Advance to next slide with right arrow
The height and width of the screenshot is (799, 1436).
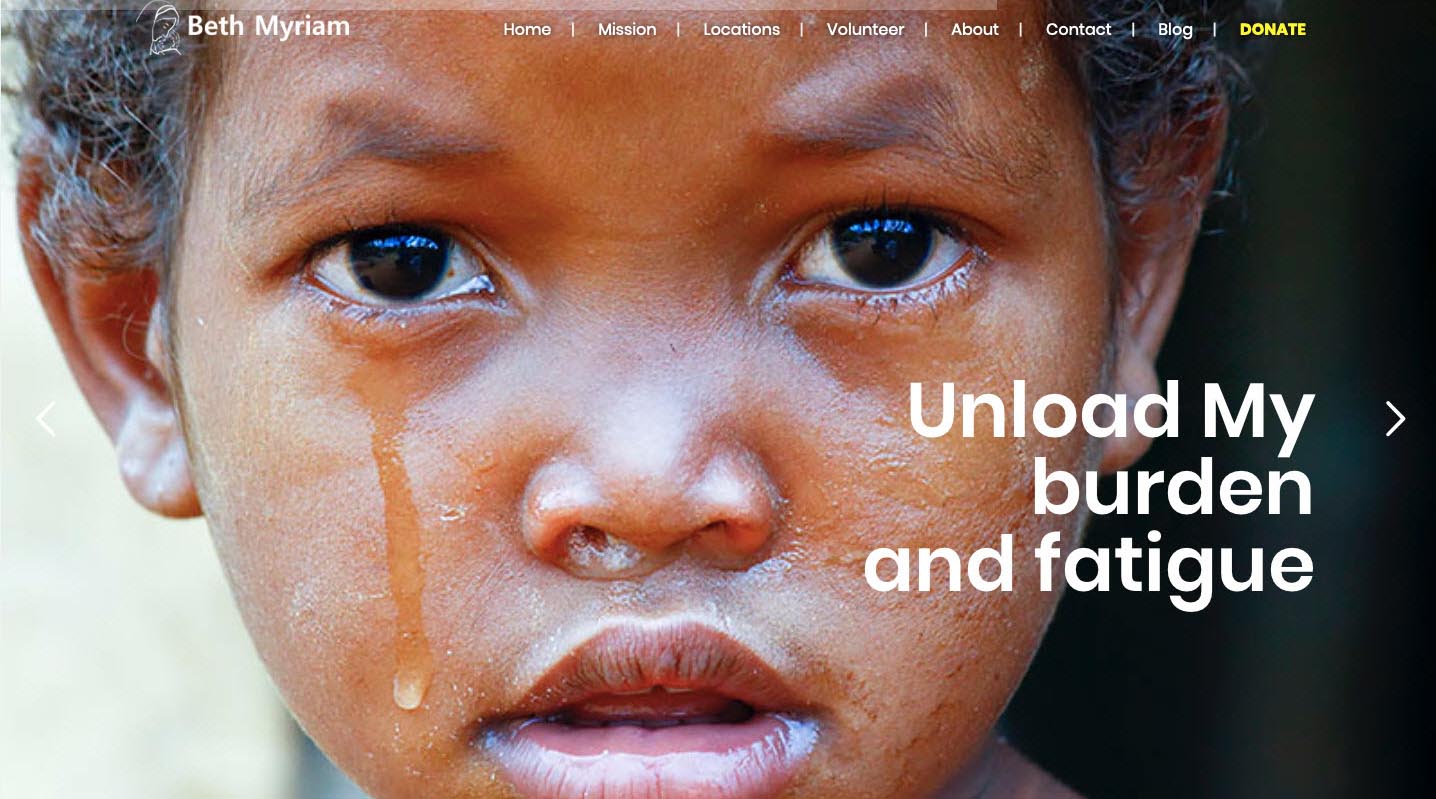[1395, 419]
